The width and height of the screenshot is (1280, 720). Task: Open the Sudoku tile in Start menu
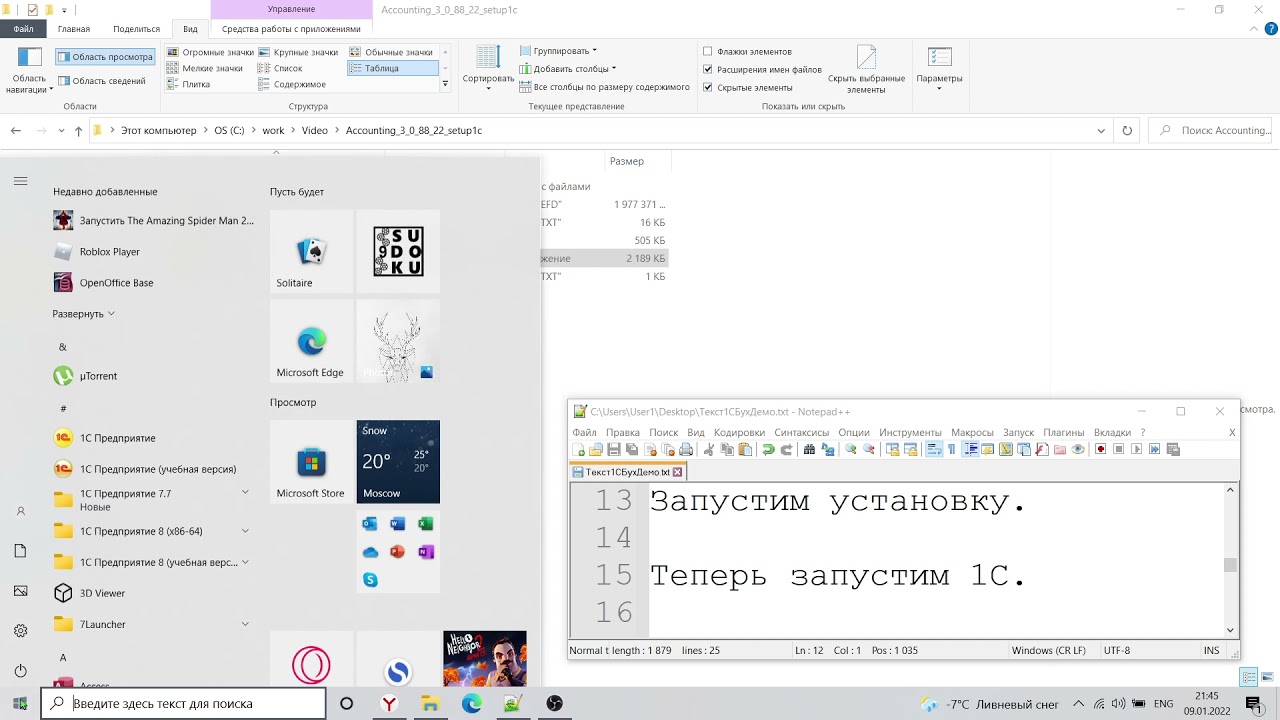tap(398, 251)
